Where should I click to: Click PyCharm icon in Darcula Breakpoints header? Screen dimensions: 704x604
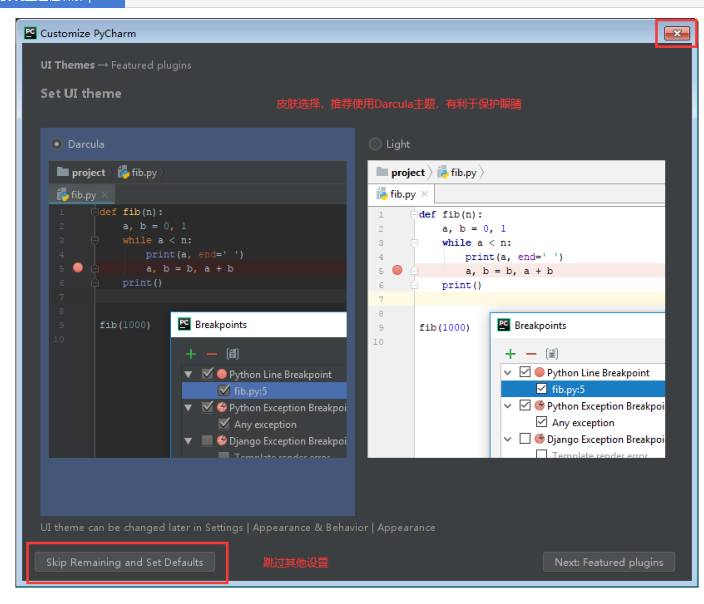coord(185,324)
